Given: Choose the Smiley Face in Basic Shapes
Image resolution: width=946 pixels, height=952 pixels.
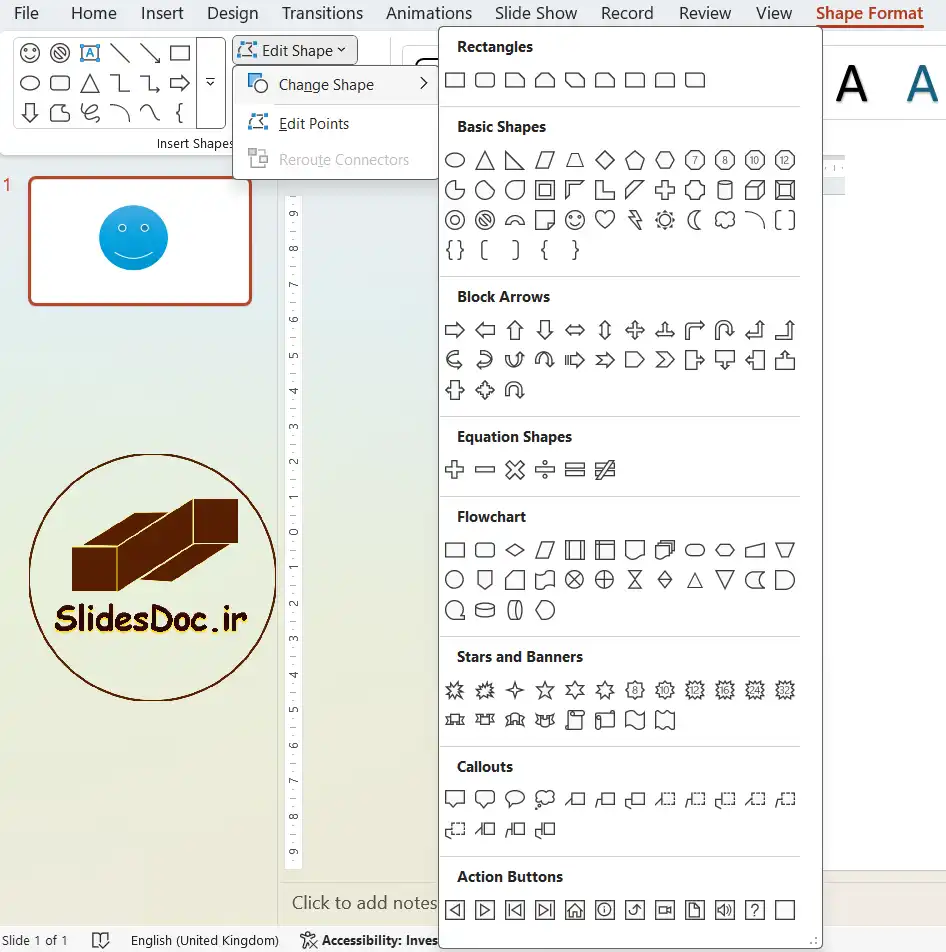Looking at the screenshot, I should 574,220.
